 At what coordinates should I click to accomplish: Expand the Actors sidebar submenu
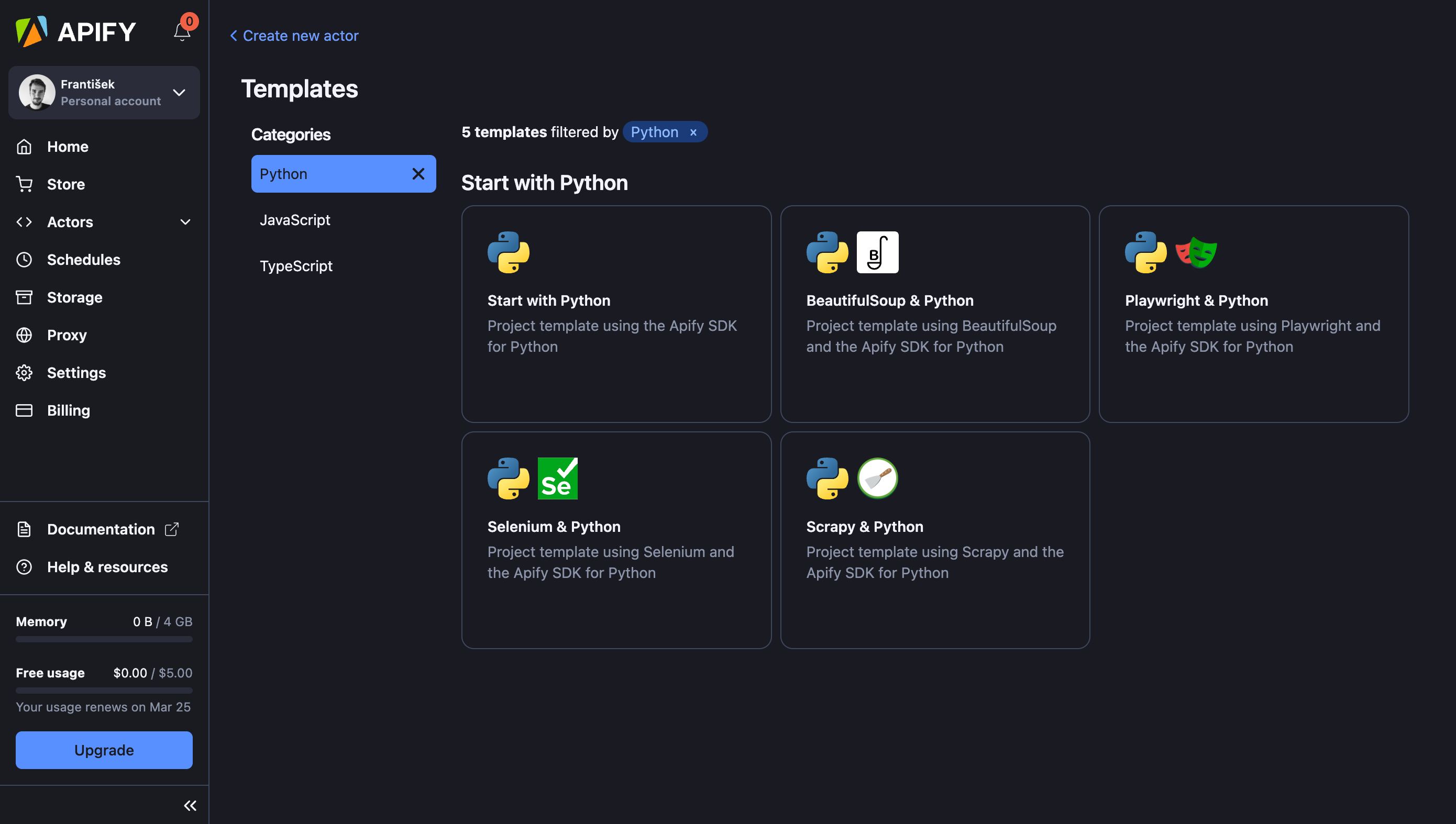[185, 222]
